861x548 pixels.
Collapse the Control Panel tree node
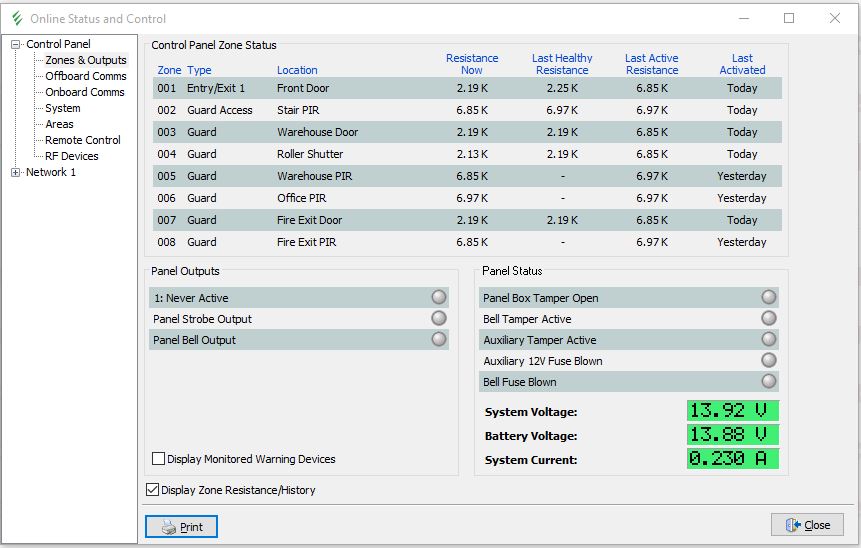(16, 44)
